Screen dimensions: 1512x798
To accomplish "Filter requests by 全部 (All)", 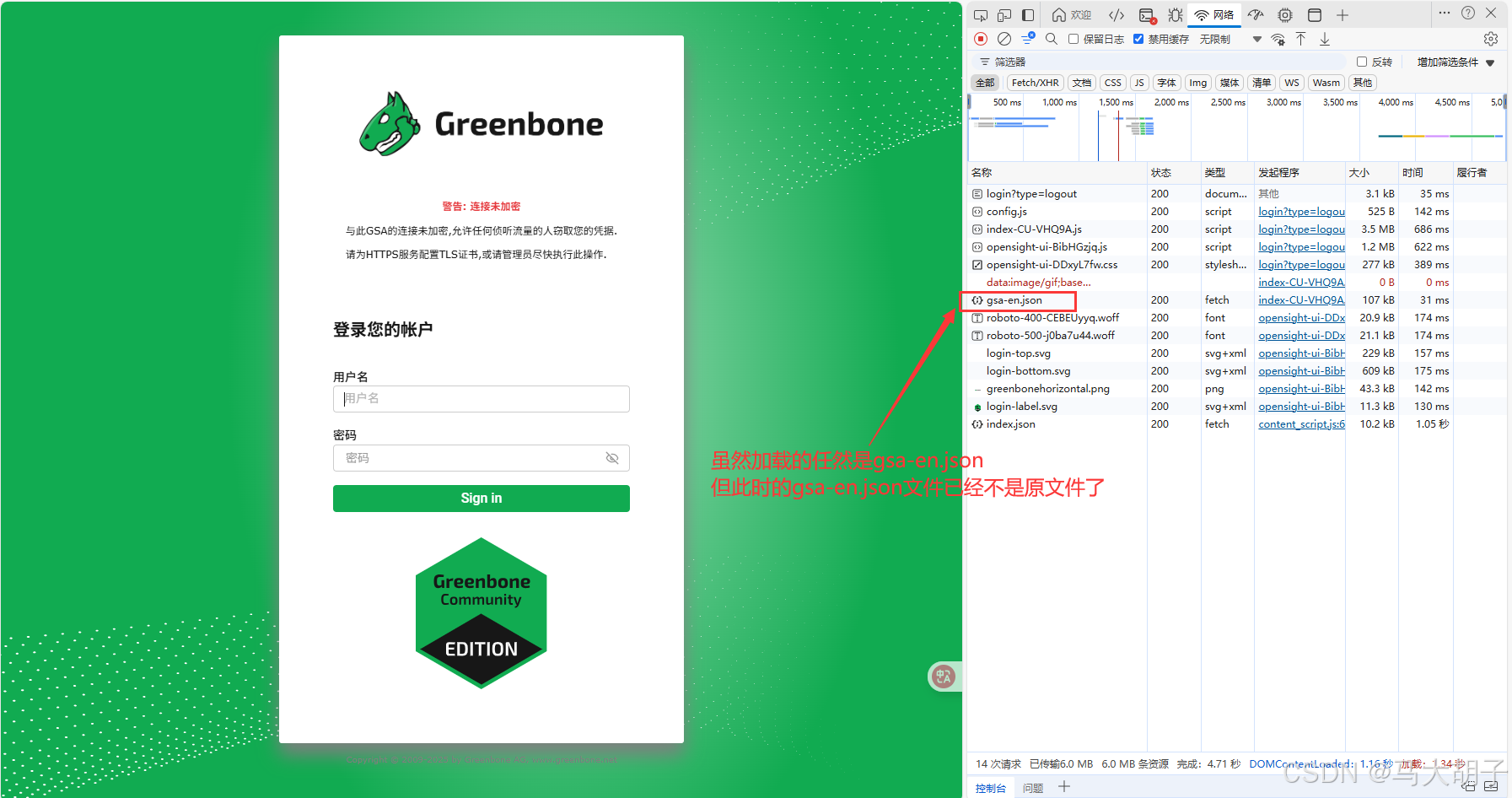I will (x=985, y=83).
